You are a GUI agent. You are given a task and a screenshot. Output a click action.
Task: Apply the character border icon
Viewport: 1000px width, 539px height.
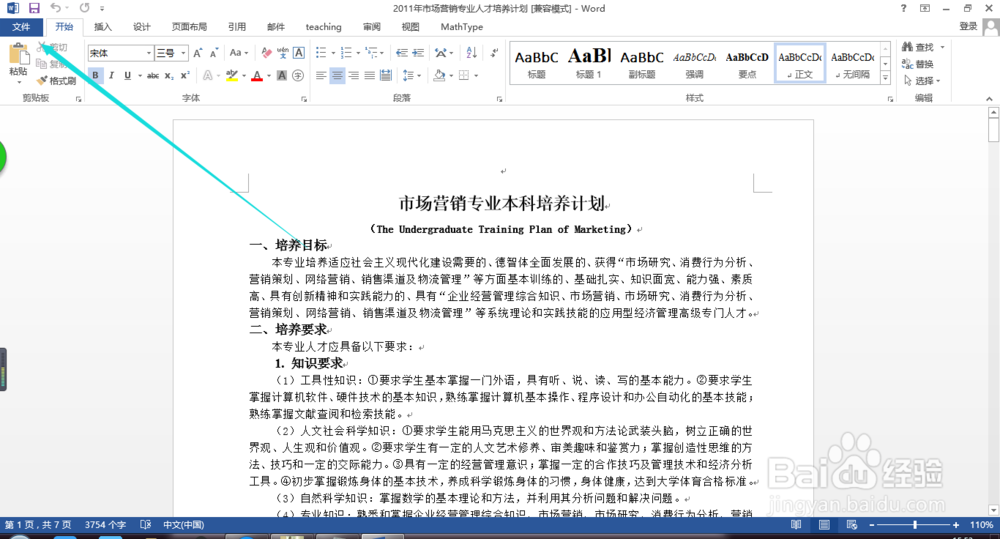tap(298, 53)
